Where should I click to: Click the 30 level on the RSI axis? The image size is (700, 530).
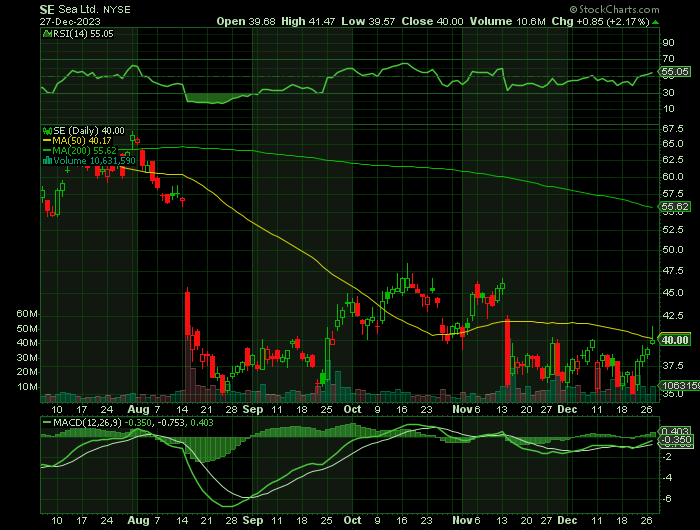click(x=668, y=93)
